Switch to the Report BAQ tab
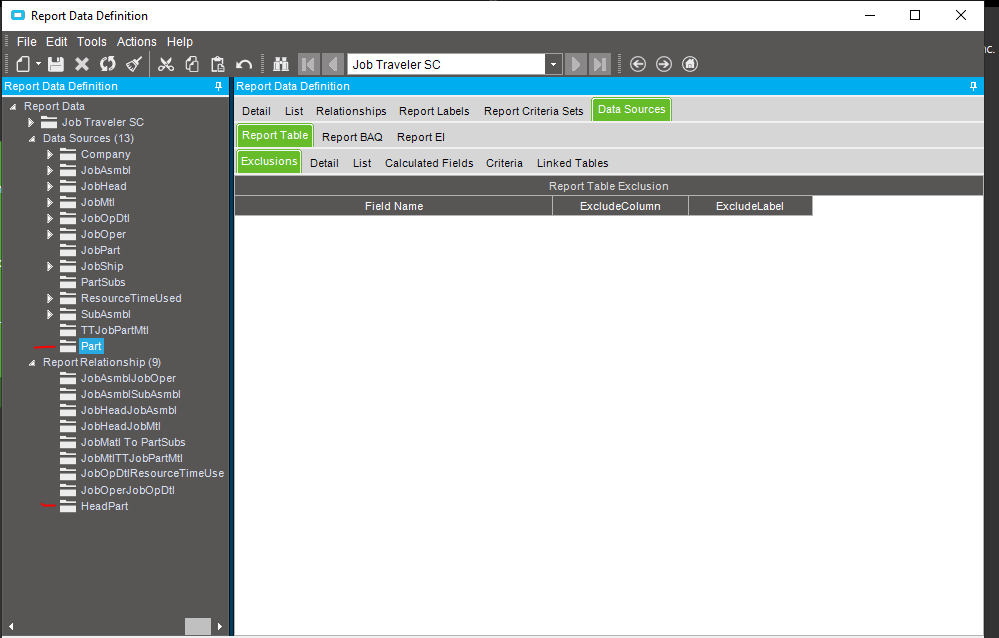Image resolution: width=999 pixels, height=638 pixels. 352,137
